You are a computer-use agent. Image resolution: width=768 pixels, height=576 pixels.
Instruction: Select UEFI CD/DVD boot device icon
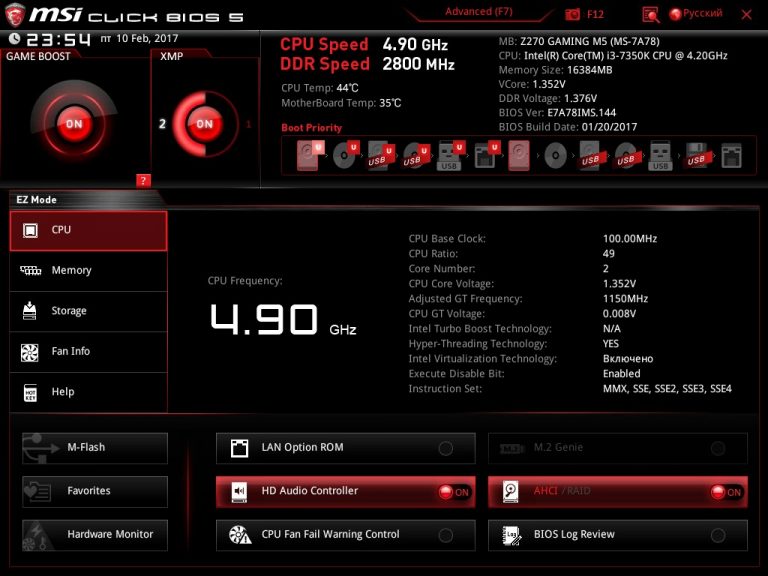pos(345,155)
